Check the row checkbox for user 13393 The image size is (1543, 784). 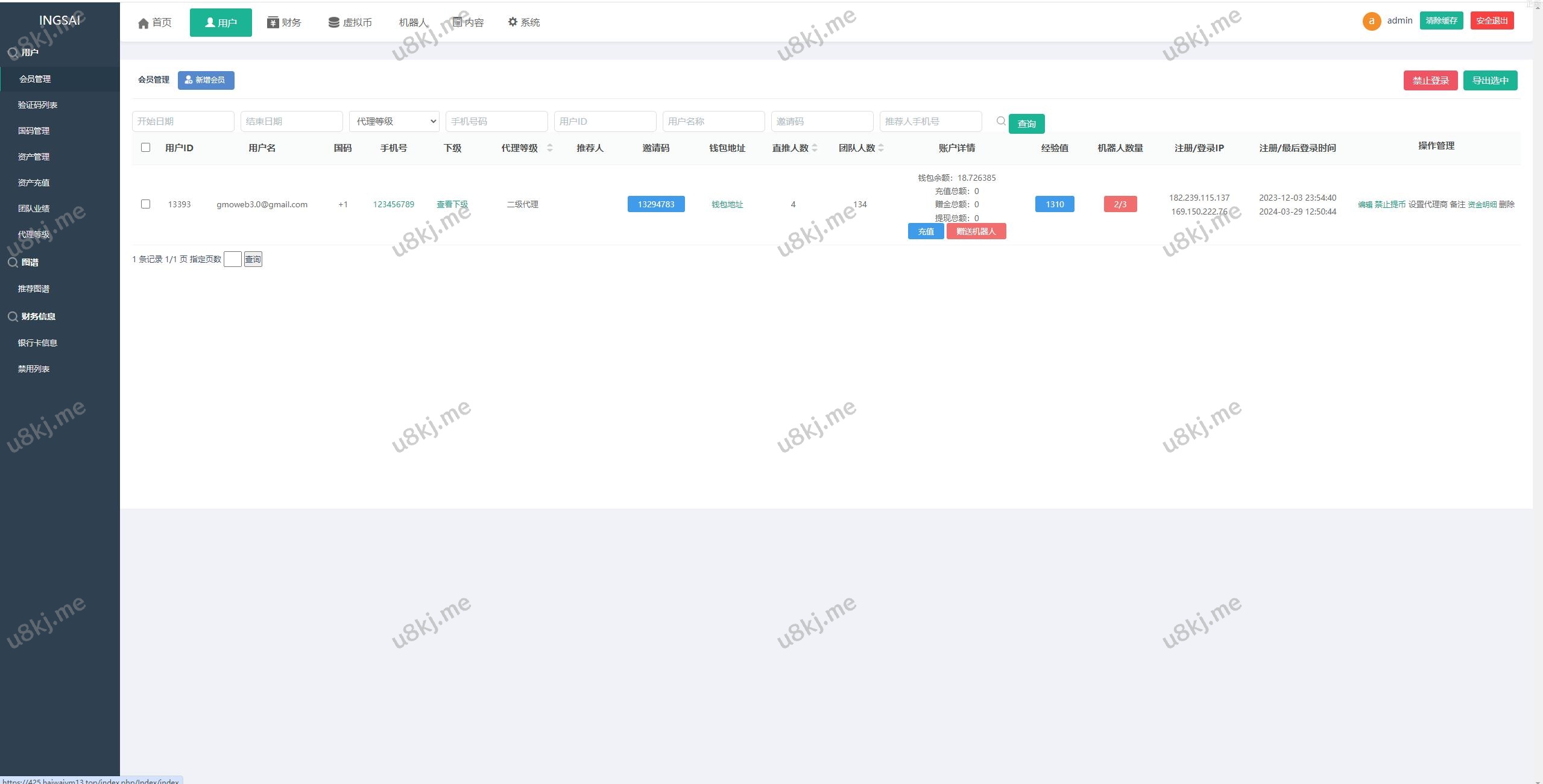(x=145, y=204)
